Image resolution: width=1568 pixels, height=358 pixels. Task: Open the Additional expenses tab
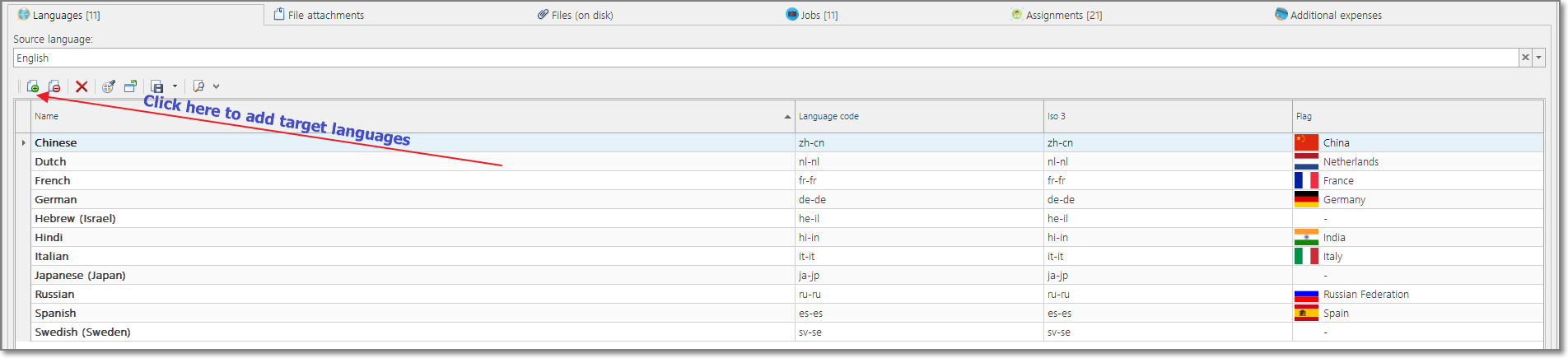click(1328, 15)
